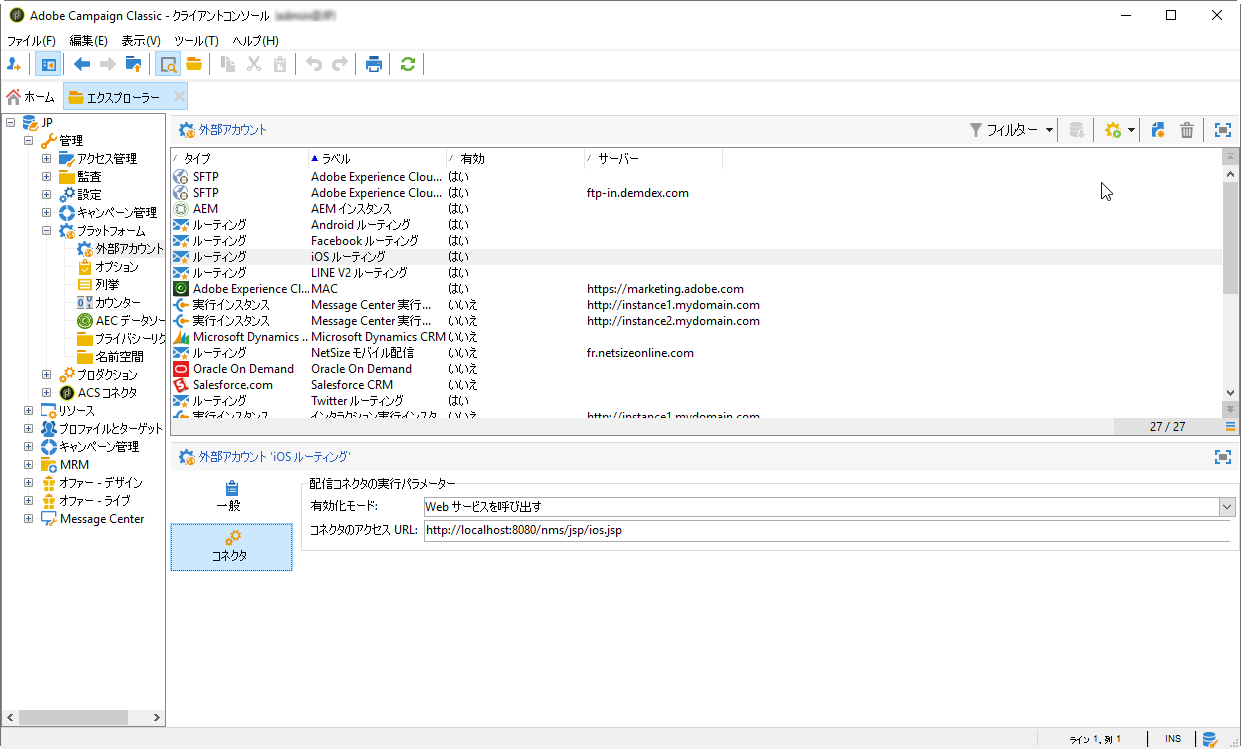Expand the リソース node

(28, 411)
